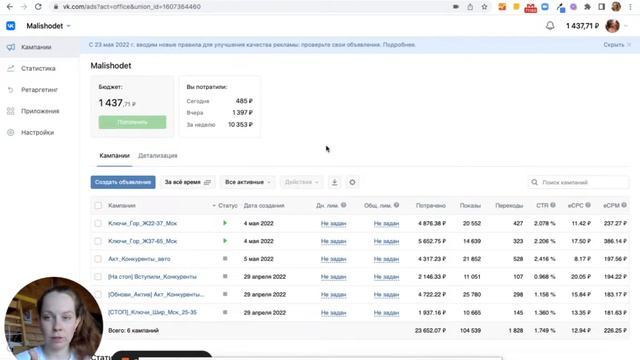This screenshot has width=640, height=360.
Task: Sort by Статус column arrow
Action: tap(214, 206)
